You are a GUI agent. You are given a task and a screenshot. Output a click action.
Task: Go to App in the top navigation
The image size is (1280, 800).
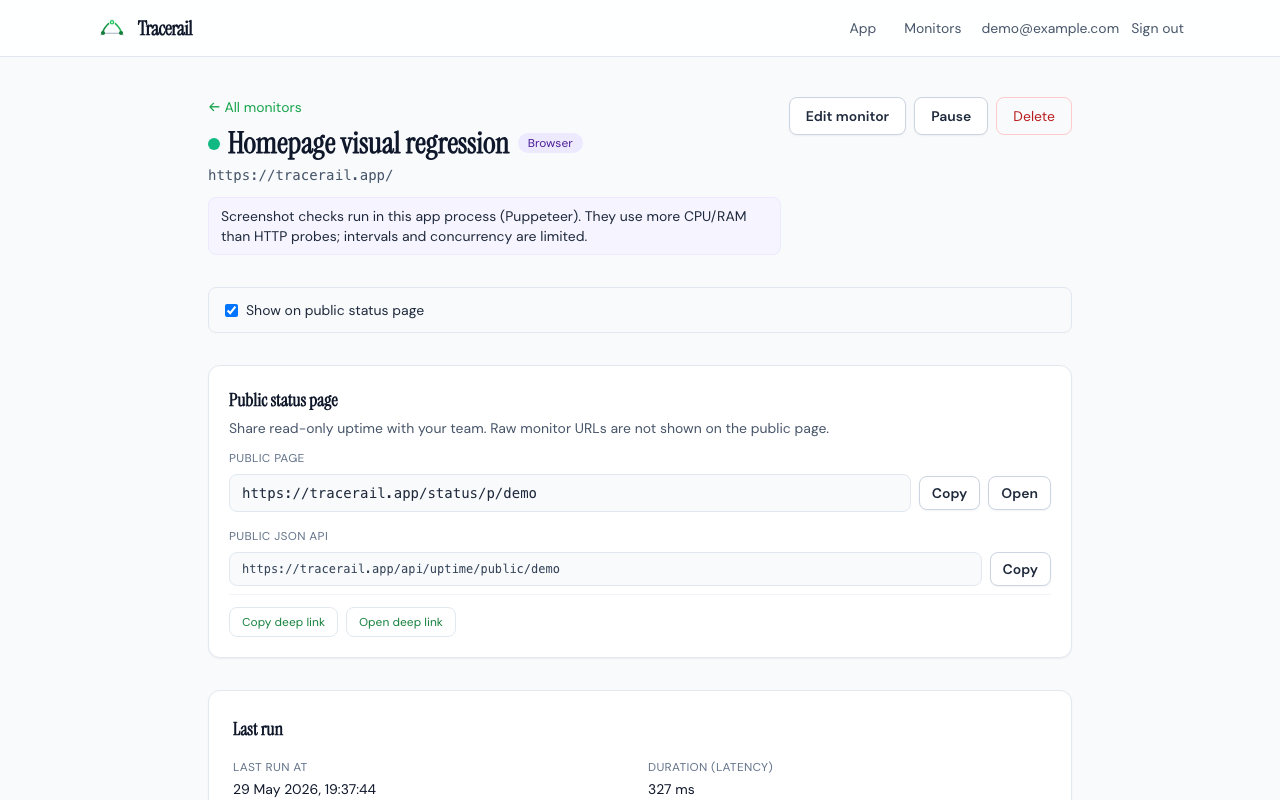(x=863, y=28)
